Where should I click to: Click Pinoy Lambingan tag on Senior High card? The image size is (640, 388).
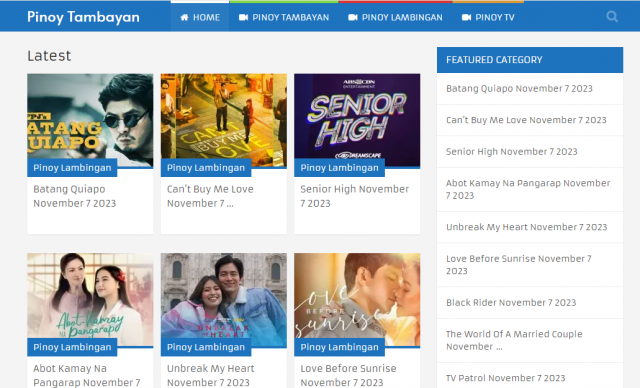339,168
